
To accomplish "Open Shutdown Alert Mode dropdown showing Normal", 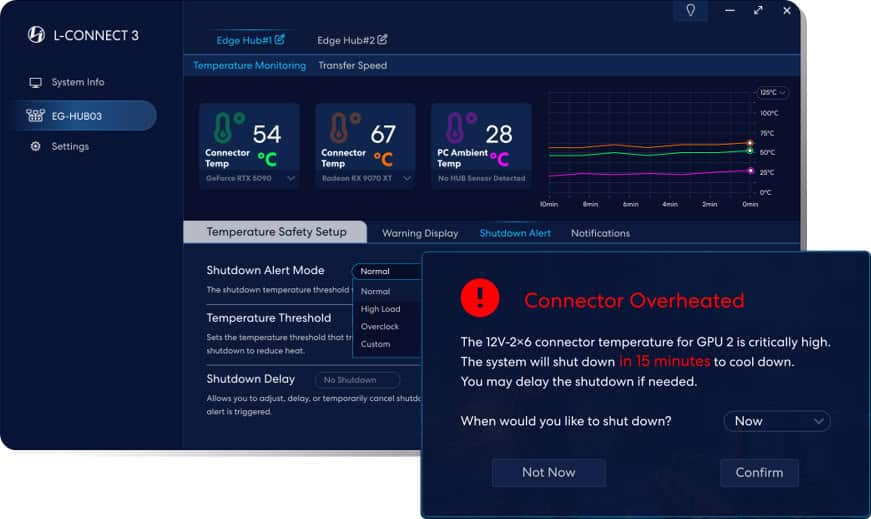I will pos(387,271).
